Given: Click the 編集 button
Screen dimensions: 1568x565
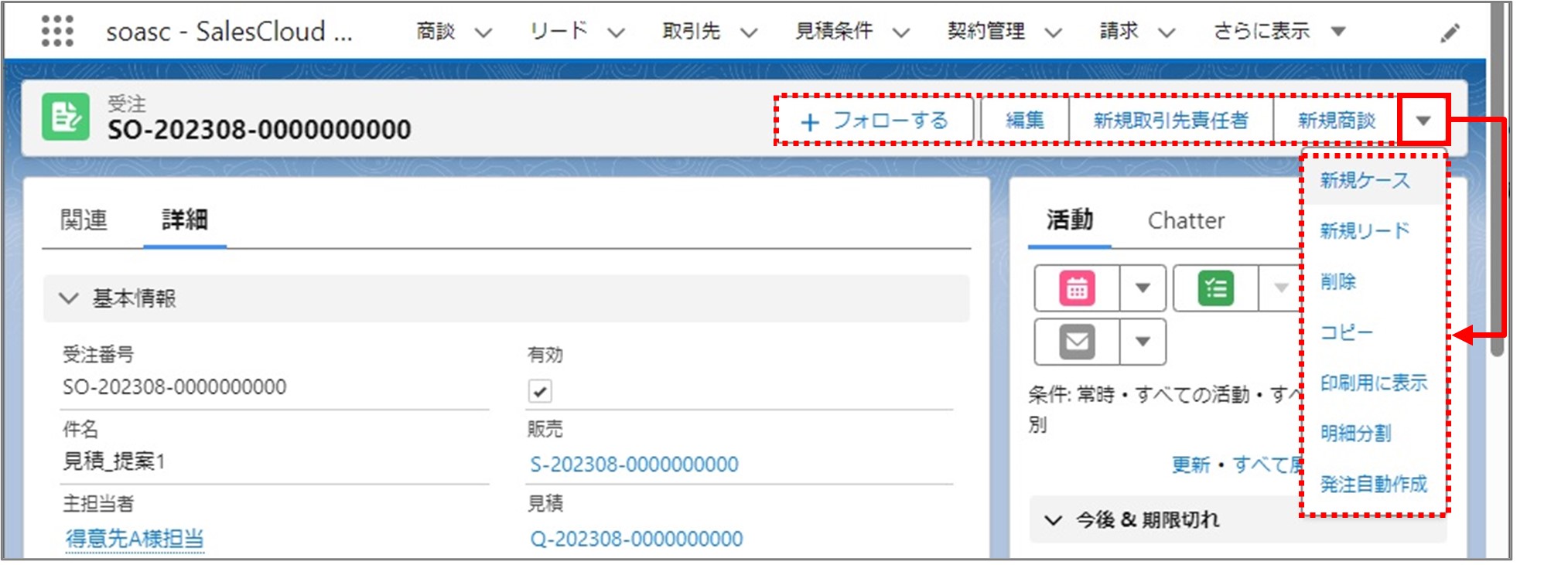Looking at the screenshot, I should tap(1025, 121).
